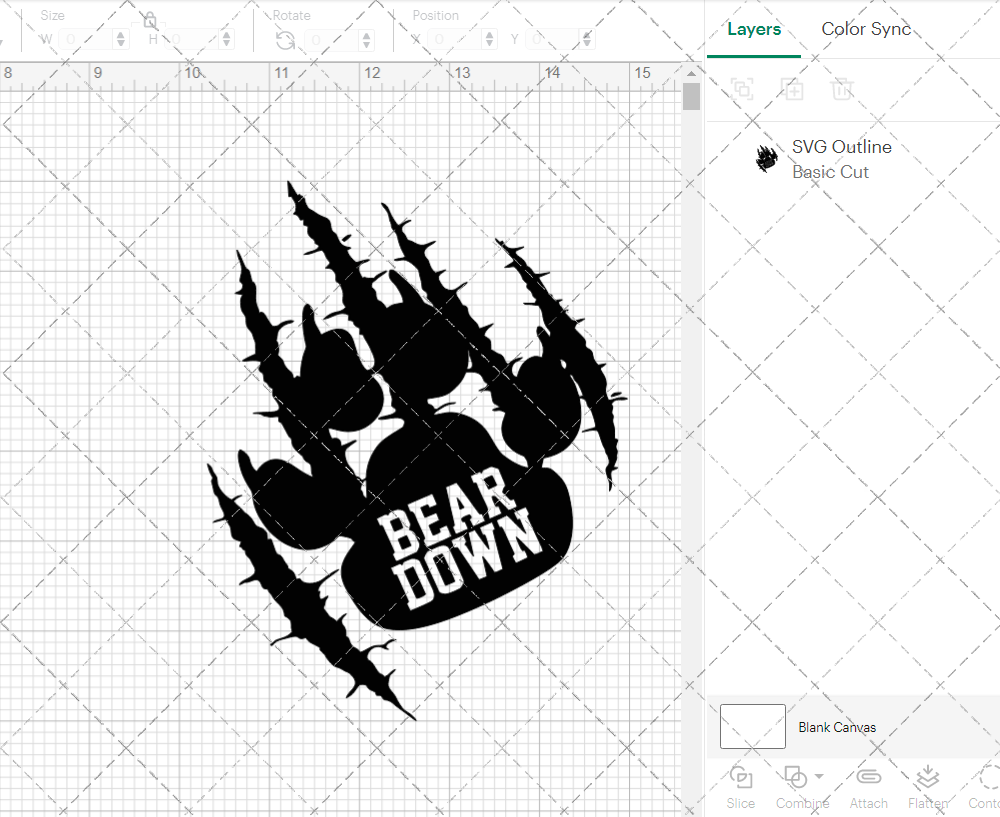This screenshot has height=817, width=1000.
Task: Click the Delete layer trash icon
Action: tap(842, 89)
